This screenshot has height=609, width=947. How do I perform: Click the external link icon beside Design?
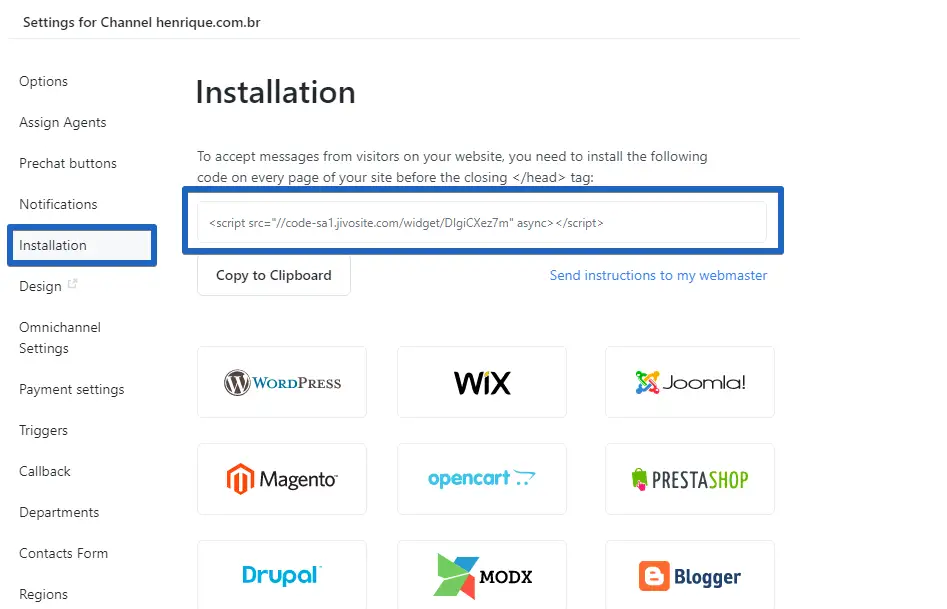tap(72, 283)
